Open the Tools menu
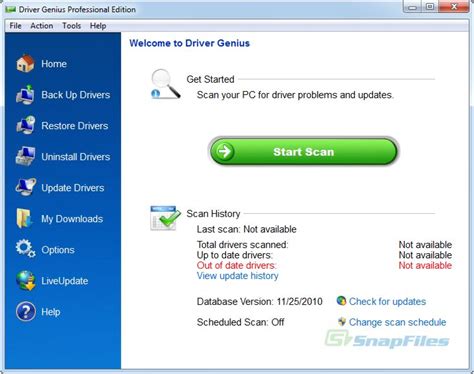 (71, 26)
